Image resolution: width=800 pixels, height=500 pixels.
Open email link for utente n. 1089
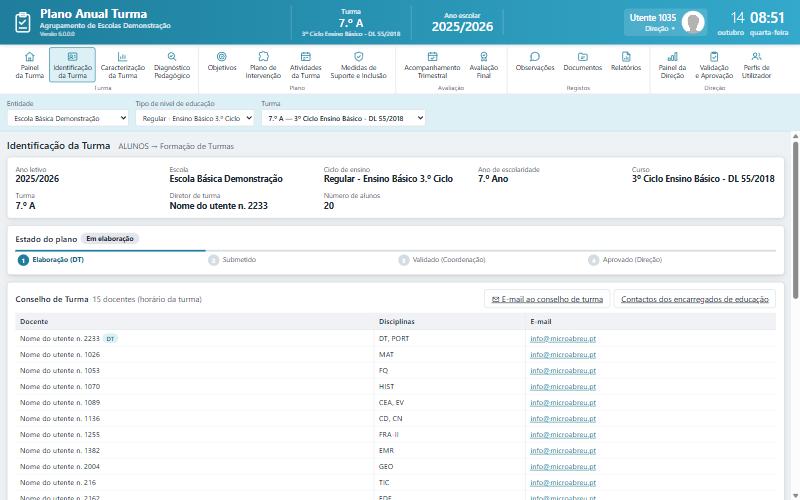click(x=563, y=403)
